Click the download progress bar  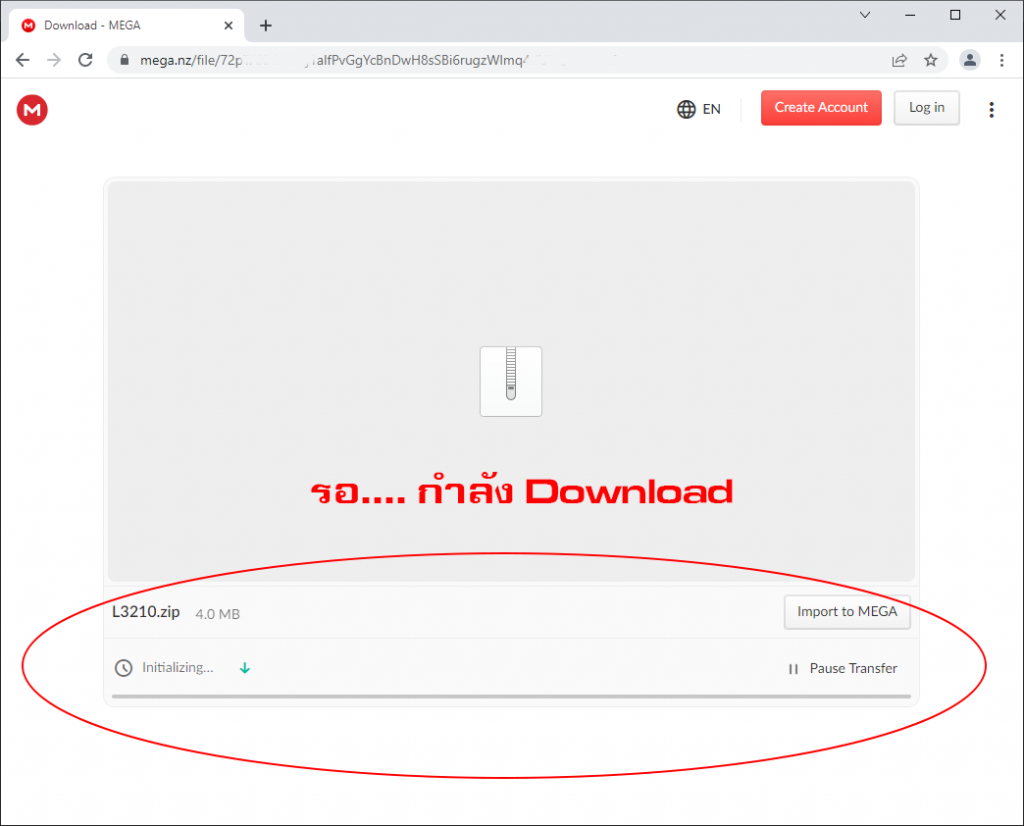click(511, 695)
